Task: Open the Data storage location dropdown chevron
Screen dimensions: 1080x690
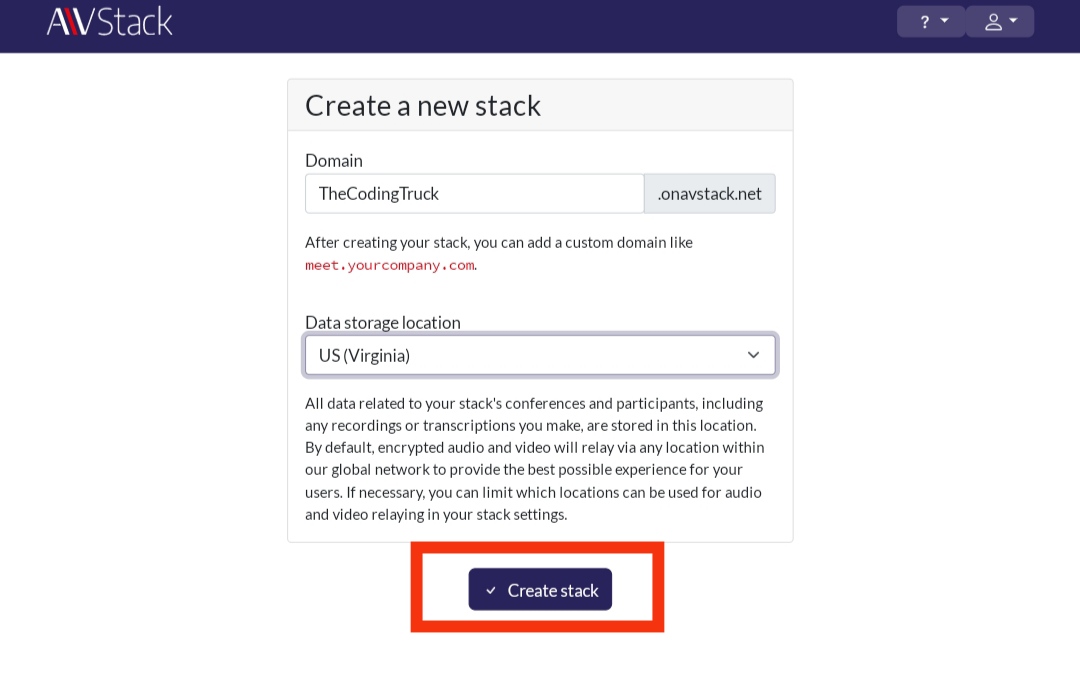Action: tap(753, 355)
